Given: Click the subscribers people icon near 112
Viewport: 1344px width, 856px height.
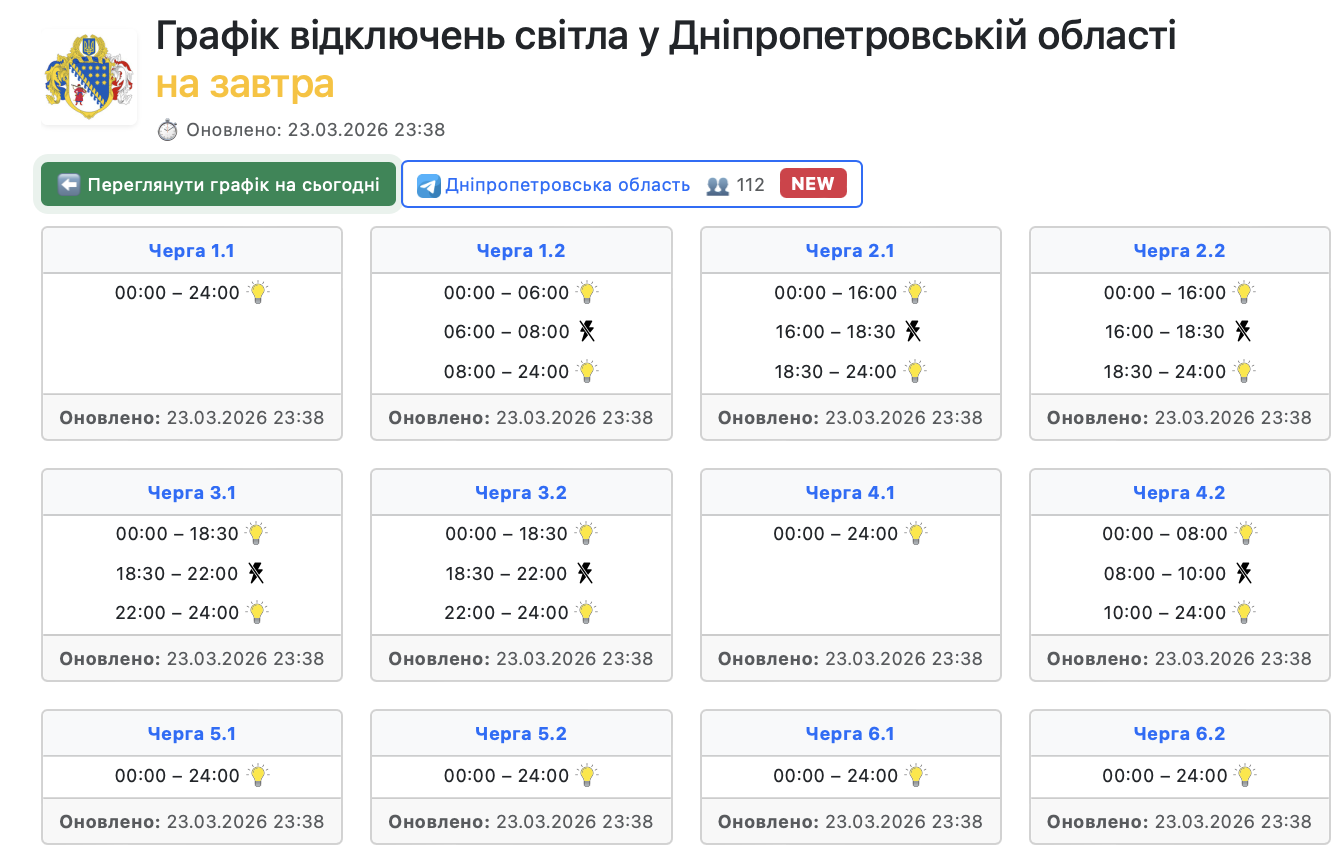Looking at the screenshot, I should pos(717,186).
